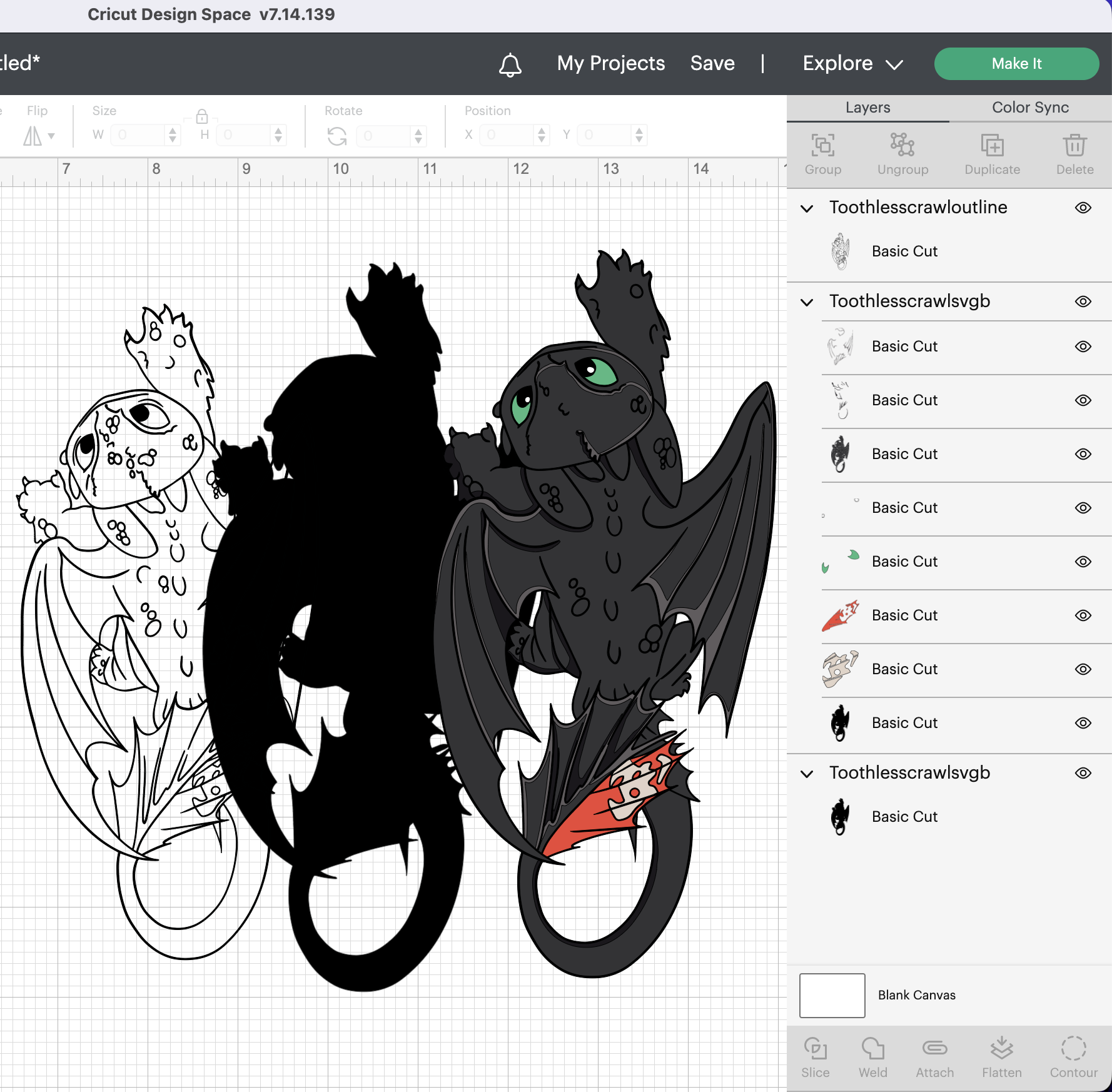Hide the Toothlesscrawloutline layer
Image resolution: width=1112 pixels, height=1092 pixels.
(x=1083, y=208)
